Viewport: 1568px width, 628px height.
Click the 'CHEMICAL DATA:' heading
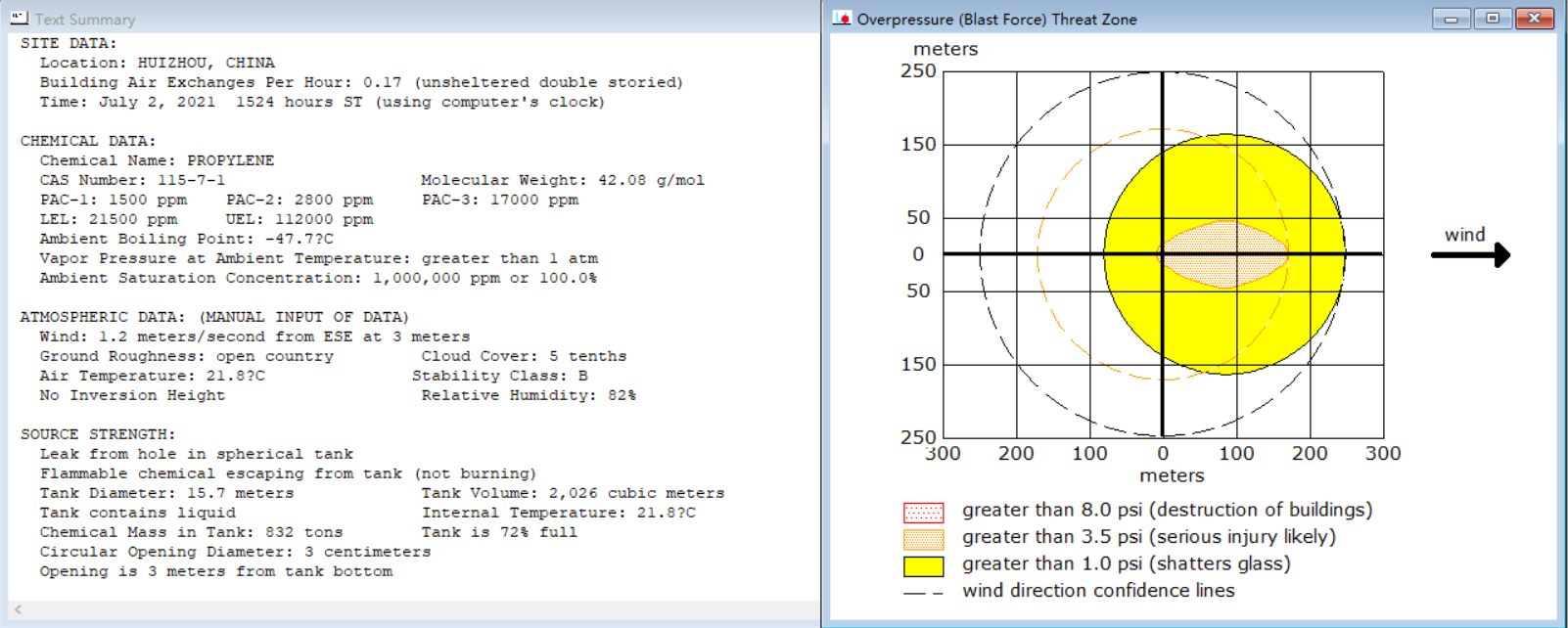click(x=88, y=141)
